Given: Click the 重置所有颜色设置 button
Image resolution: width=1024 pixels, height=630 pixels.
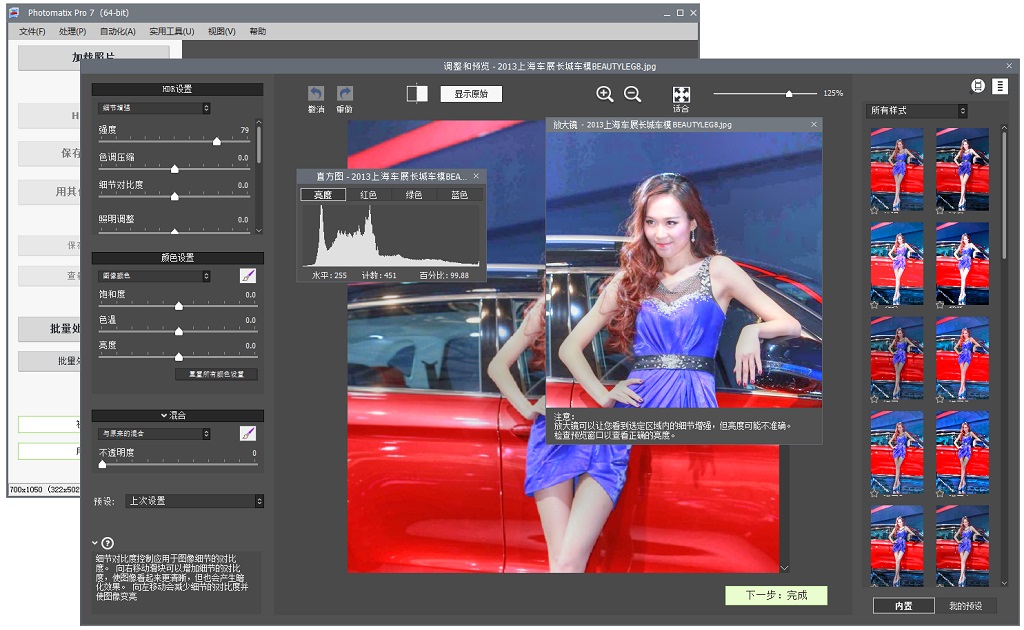Looking at the screenshot, I should [x=216, y=374].
